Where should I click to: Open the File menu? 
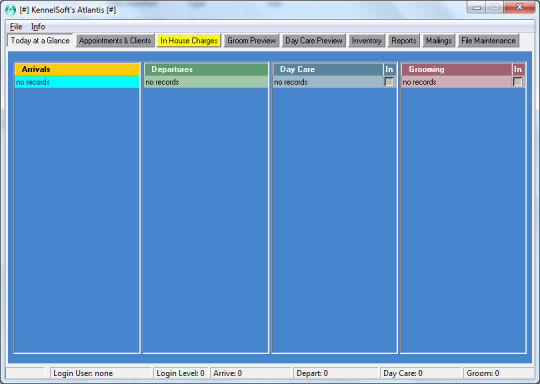click(x=16, y=27)
